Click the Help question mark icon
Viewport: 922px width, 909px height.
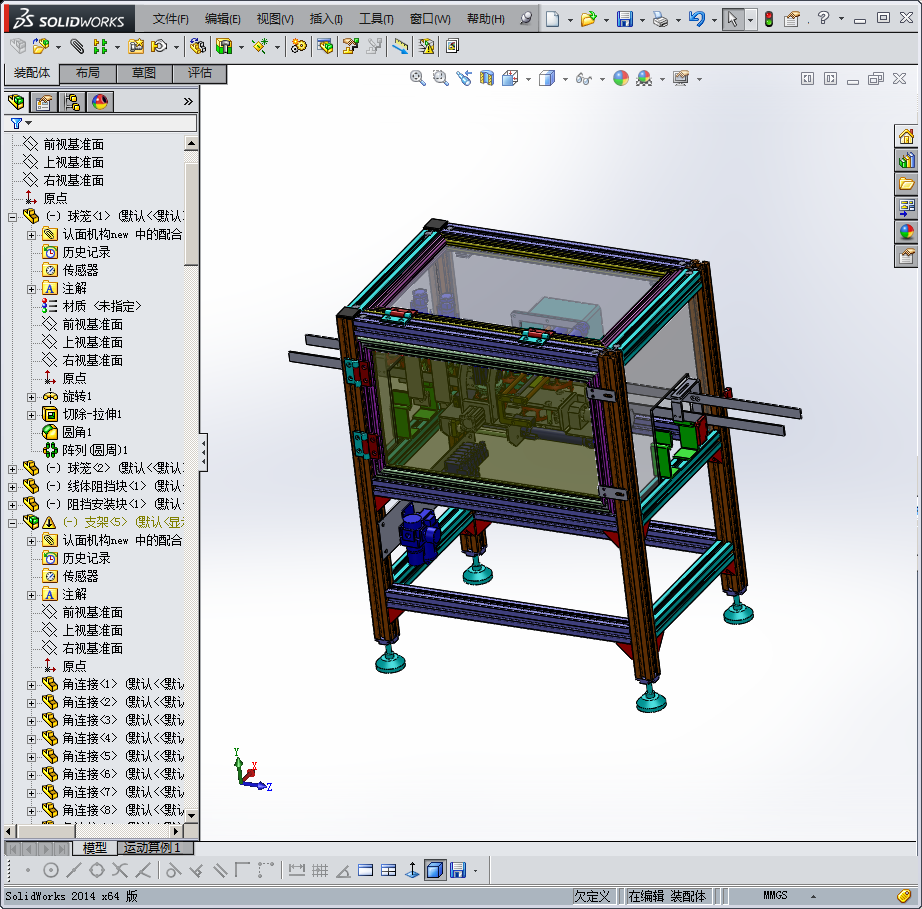[x=823, y=18]
